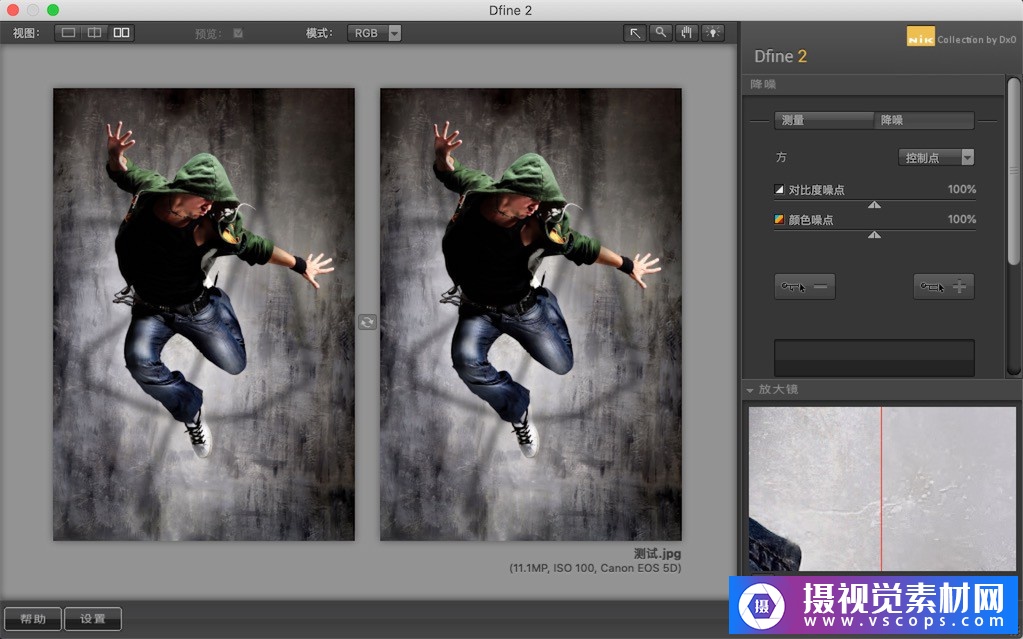Toggle the 预览 preview checkbox
The width and height of the screenshot is (1023, 639).
tap(238, 33)
